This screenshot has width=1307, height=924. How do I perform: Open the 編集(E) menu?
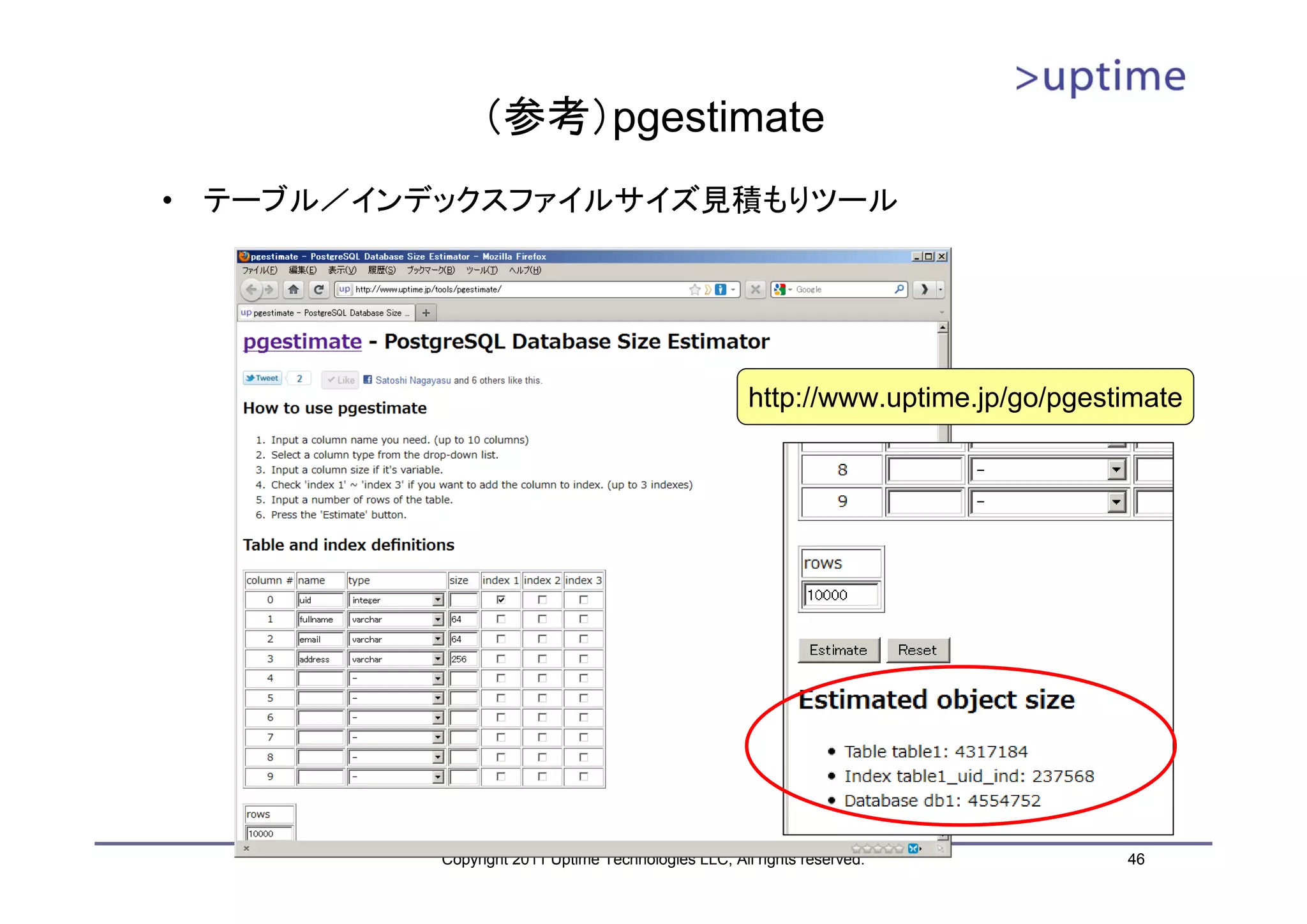[302, 271]
